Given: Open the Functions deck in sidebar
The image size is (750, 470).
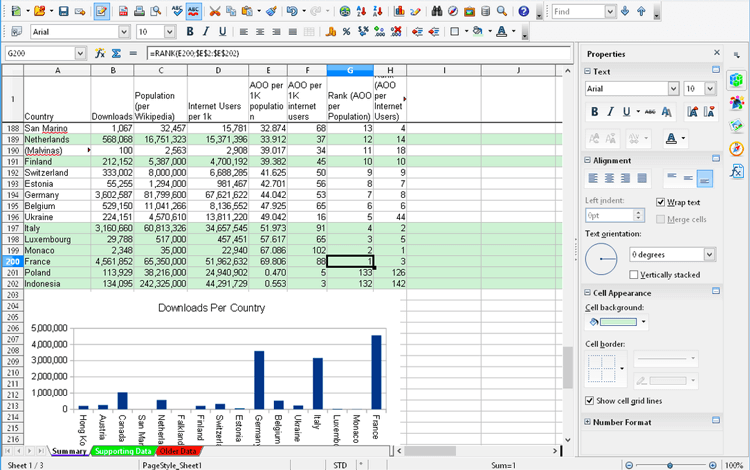Looking at the screenshot, I should 737,172.
